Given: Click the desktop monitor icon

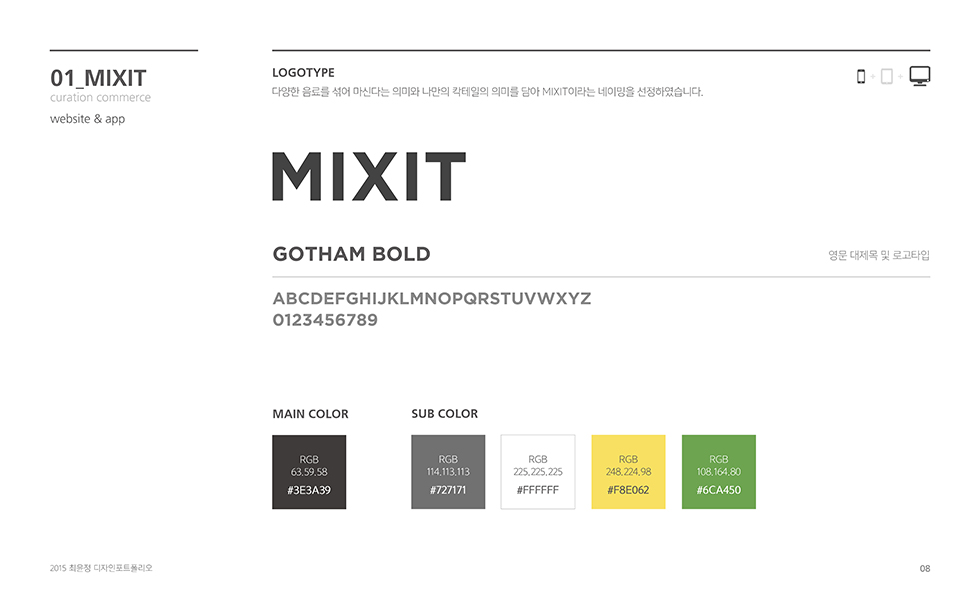Looking at the screenshot, I should tap(920, 76).
